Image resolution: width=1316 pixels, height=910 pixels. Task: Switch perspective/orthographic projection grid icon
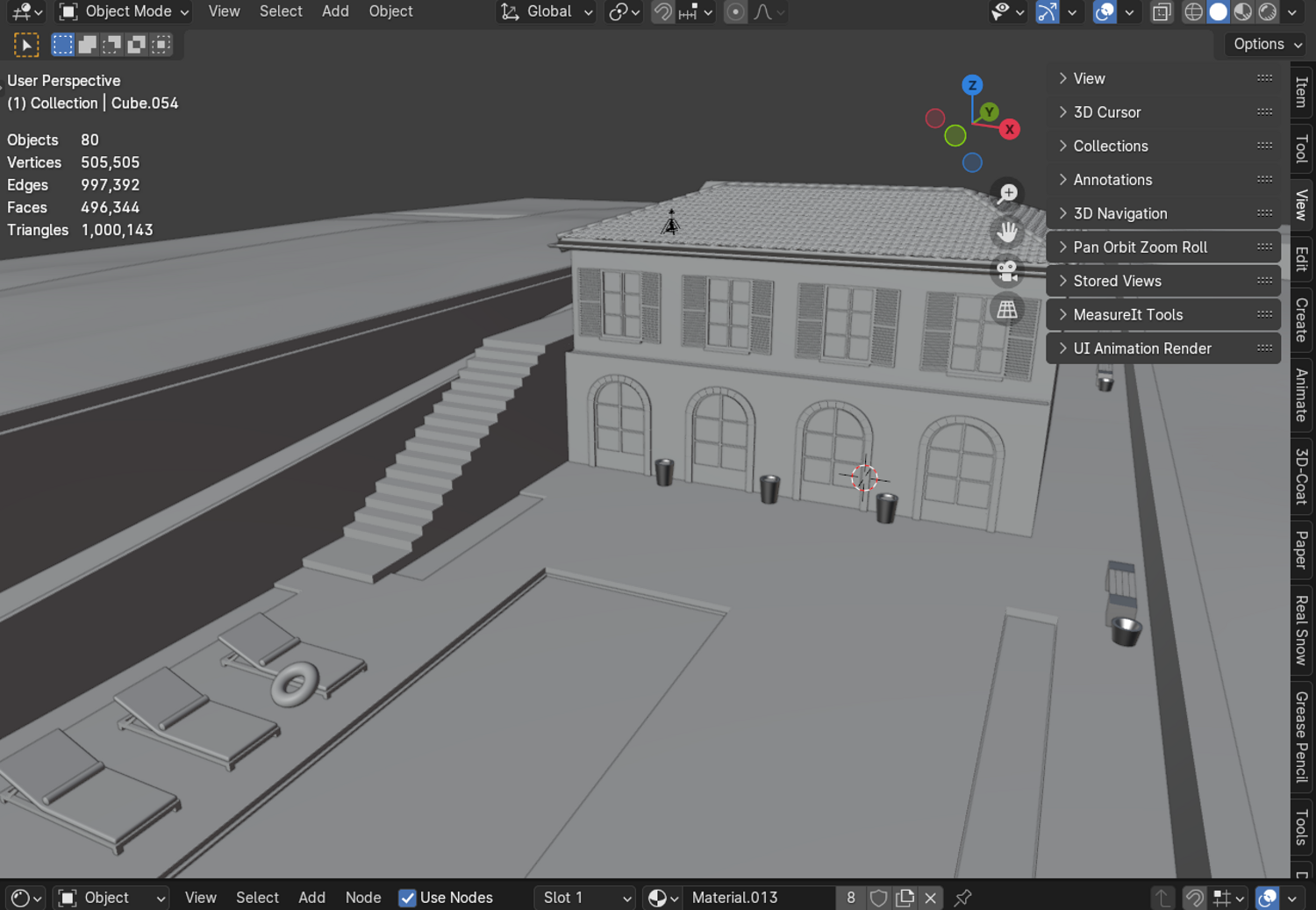(x=1007, y=310)
